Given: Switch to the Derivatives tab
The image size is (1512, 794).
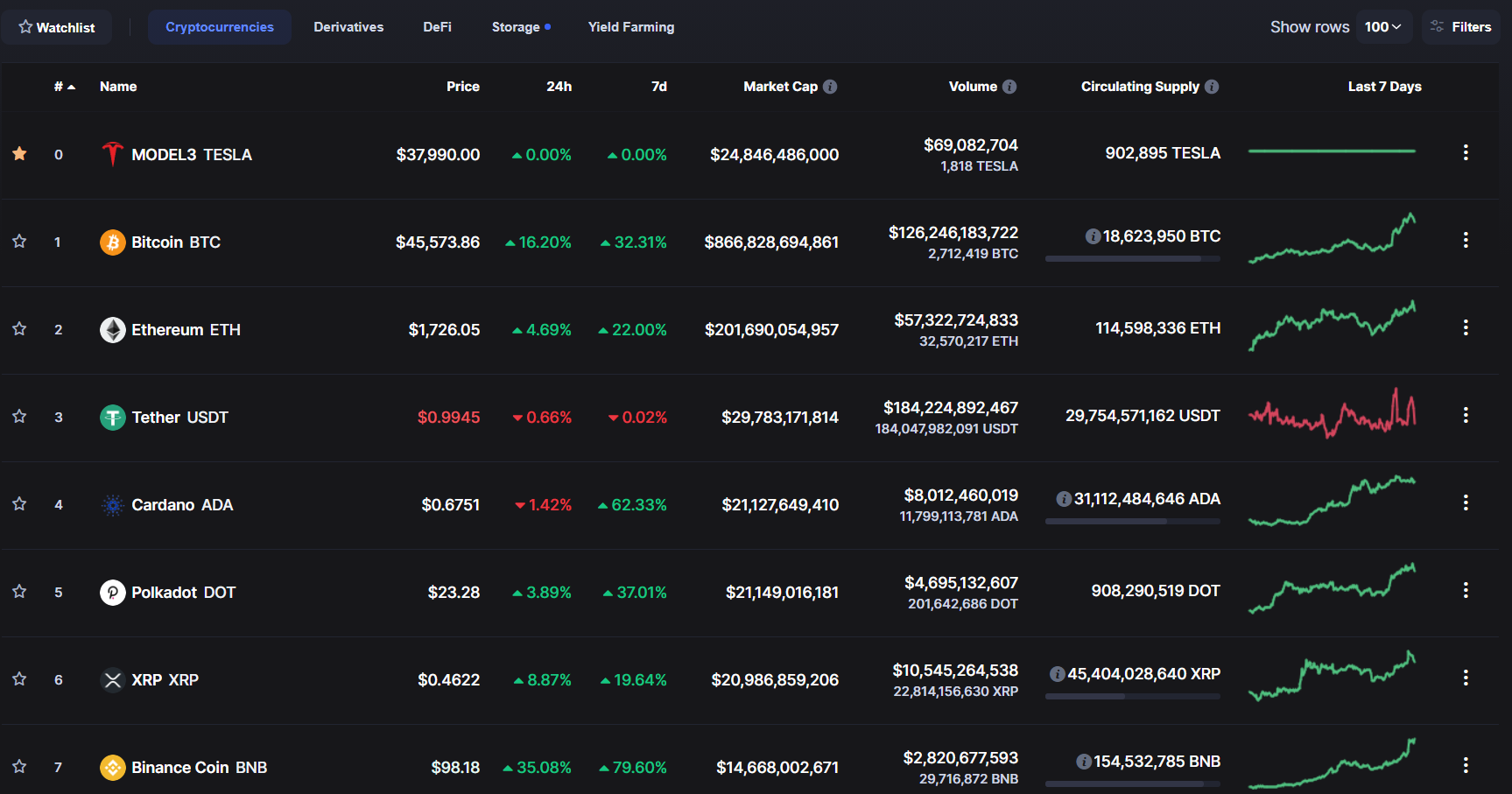Looking at the screenshot, I should pyautogui.click(x=348, y=27).
